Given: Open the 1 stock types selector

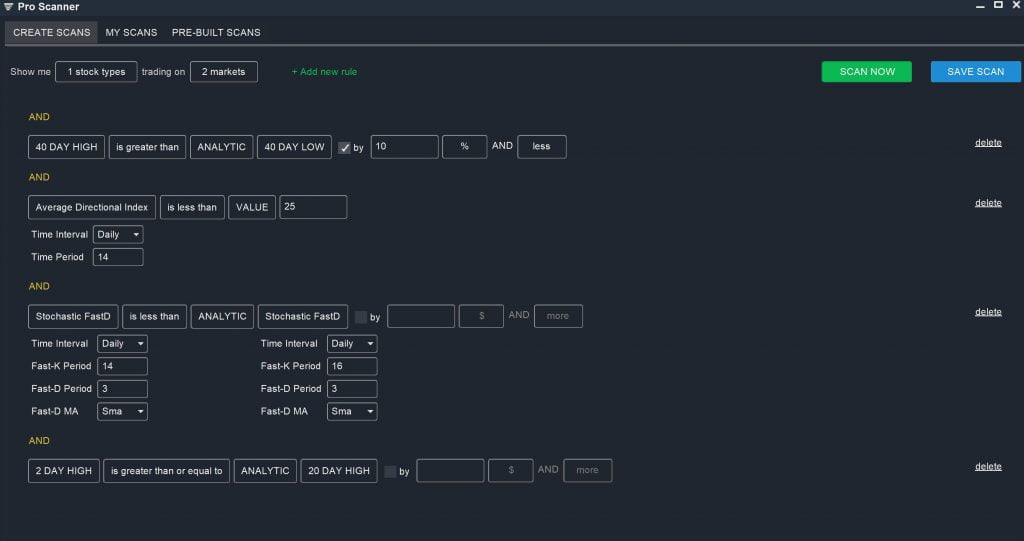Looking at the screenshot, I should pos(96,72).
